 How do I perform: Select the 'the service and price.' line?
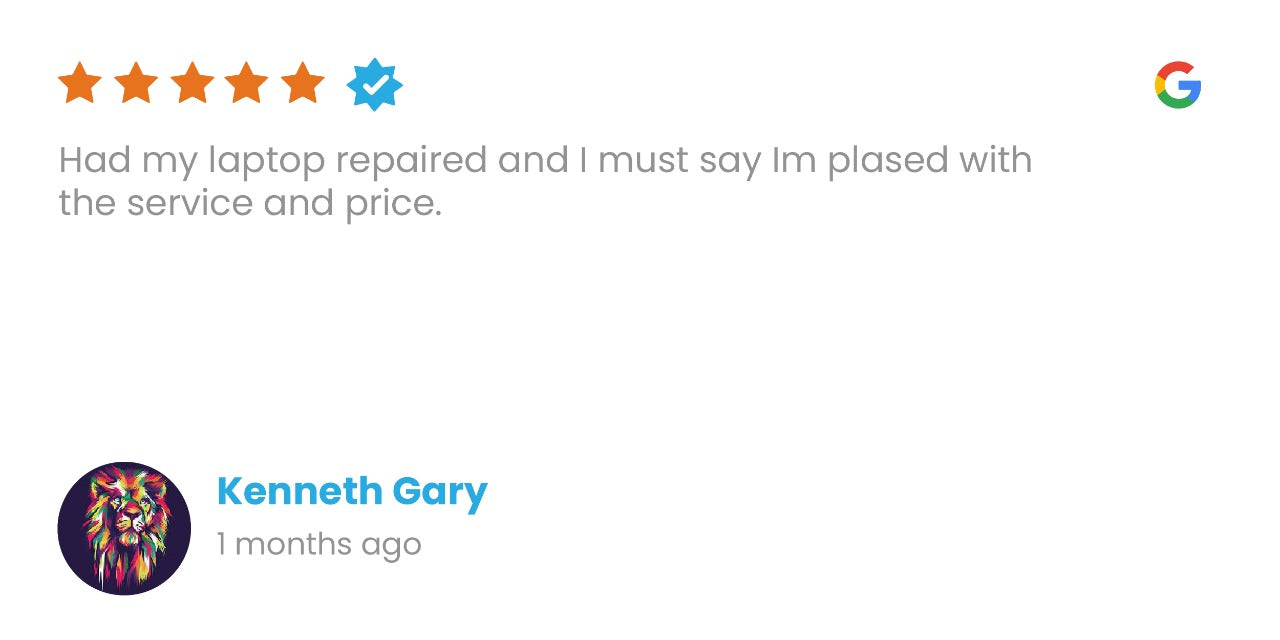click(250, 204)
